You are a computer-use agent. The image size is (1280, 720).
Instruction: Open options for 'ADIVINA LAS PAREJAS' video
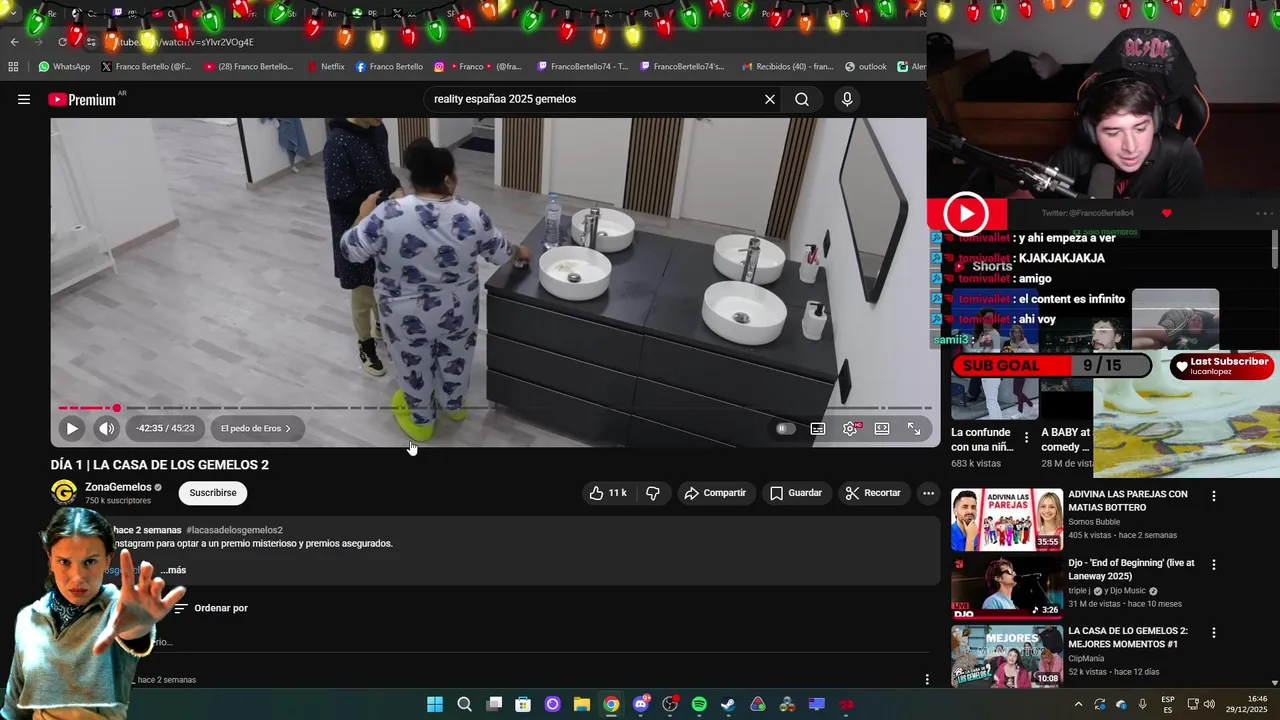(x=1214, y=496)
